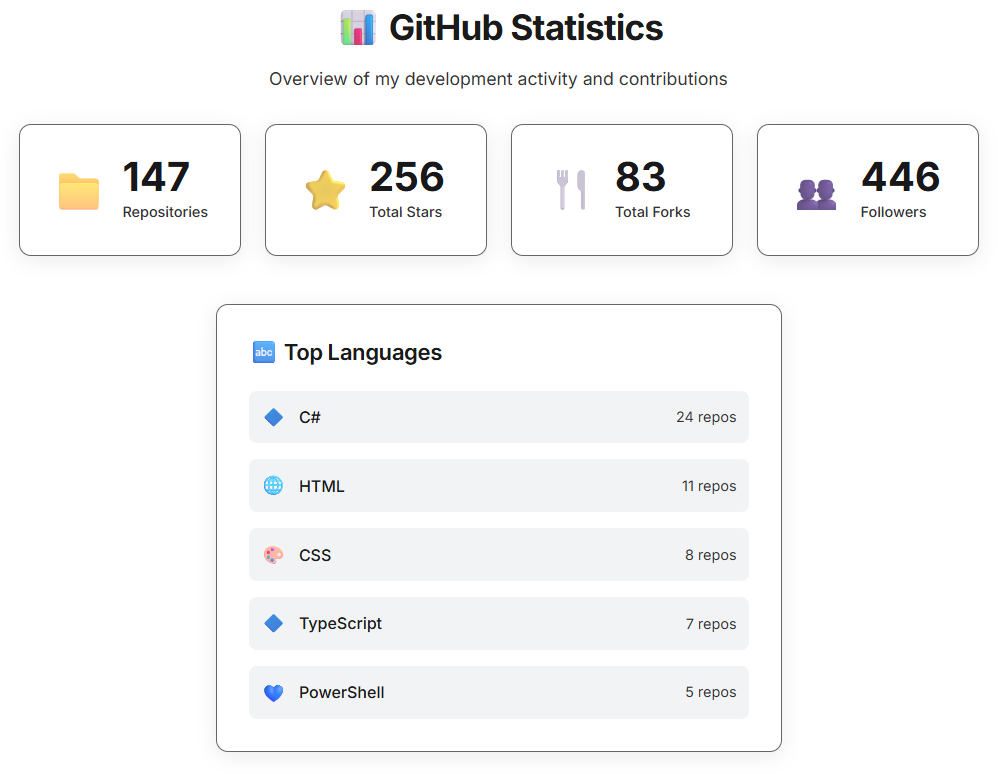Click the TypeScript language name
Screen dimensions: 998x774
pos(341,624)
